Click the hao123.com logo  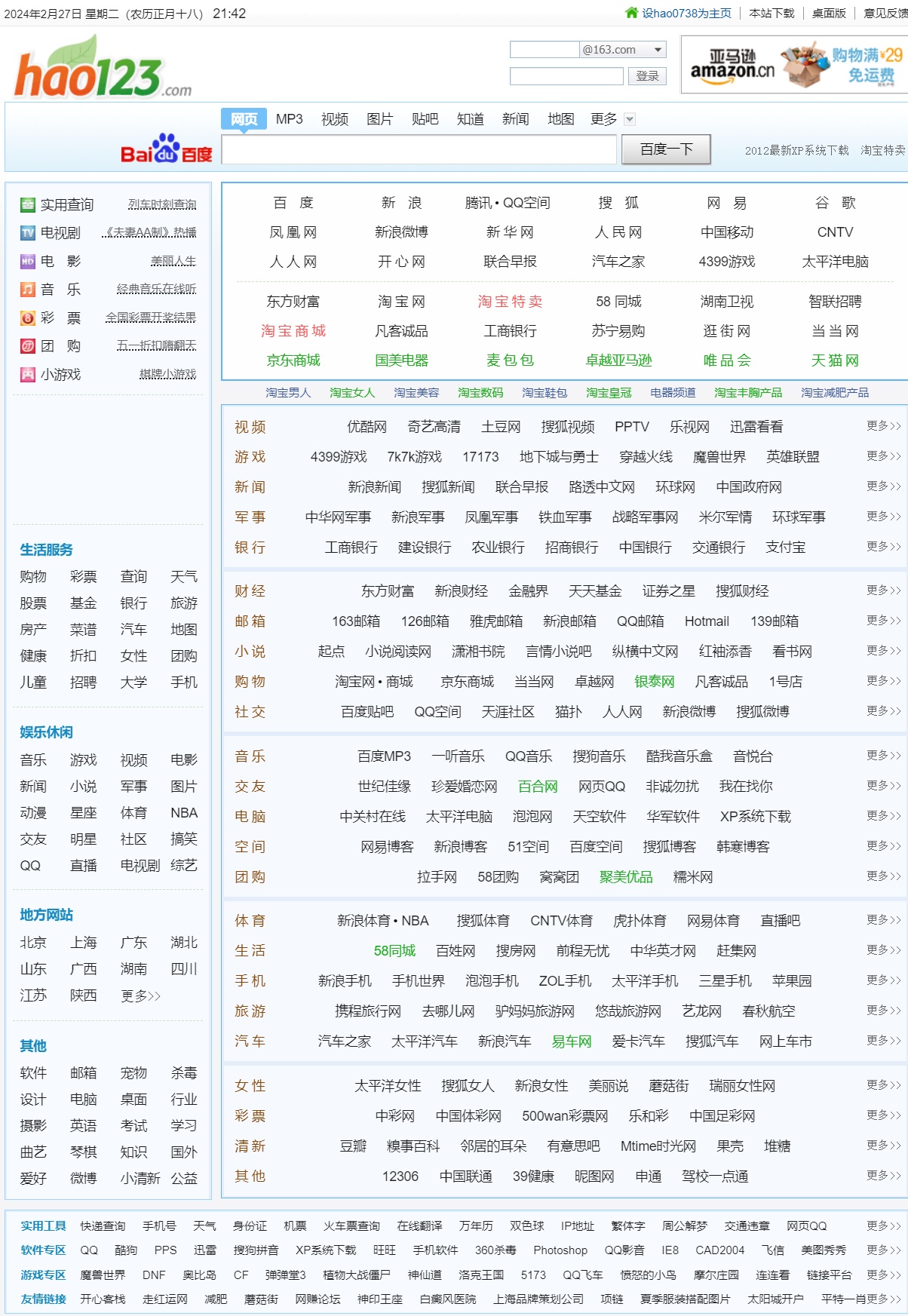103,68
